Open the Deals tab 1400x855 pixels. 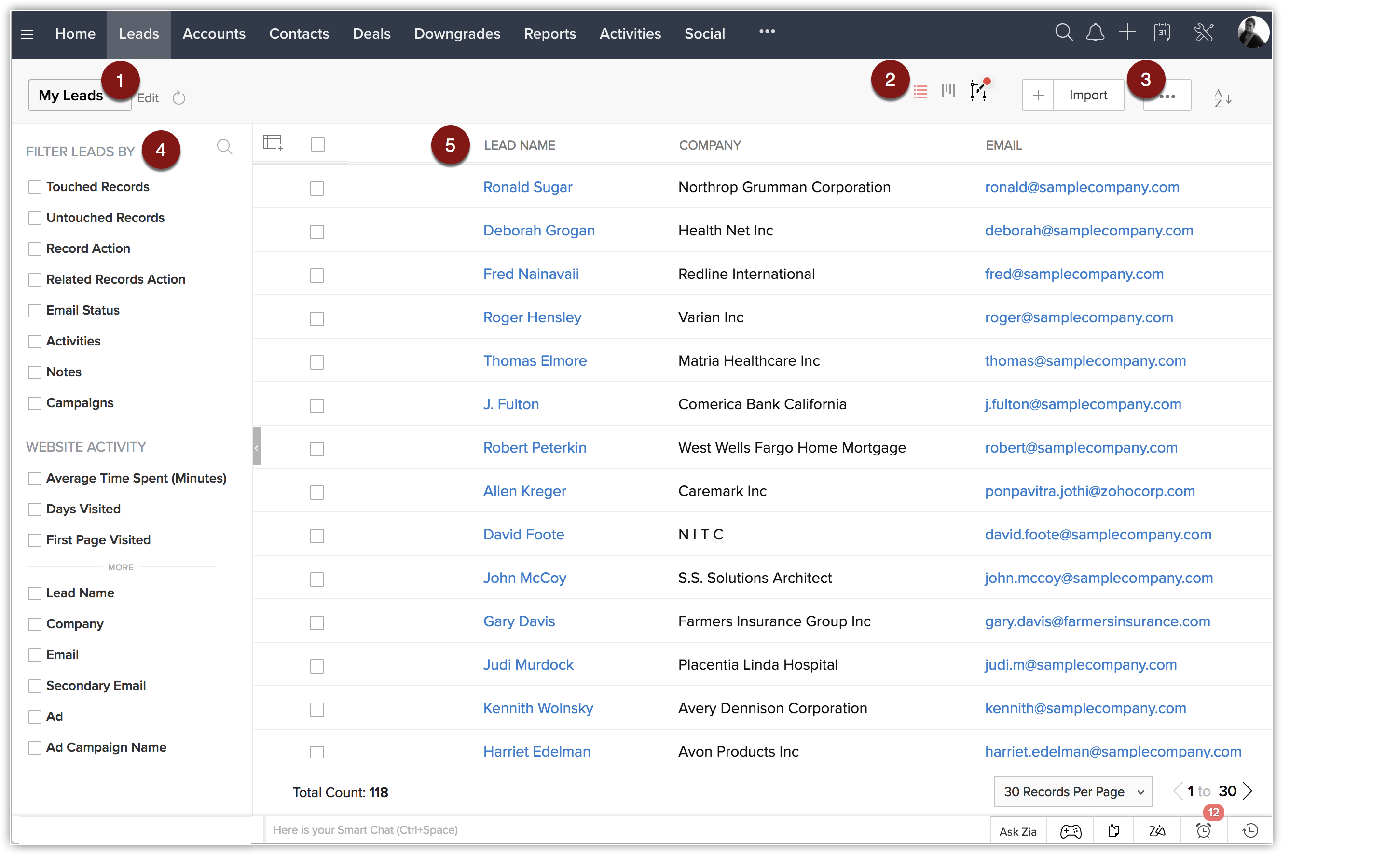(371, 34)
